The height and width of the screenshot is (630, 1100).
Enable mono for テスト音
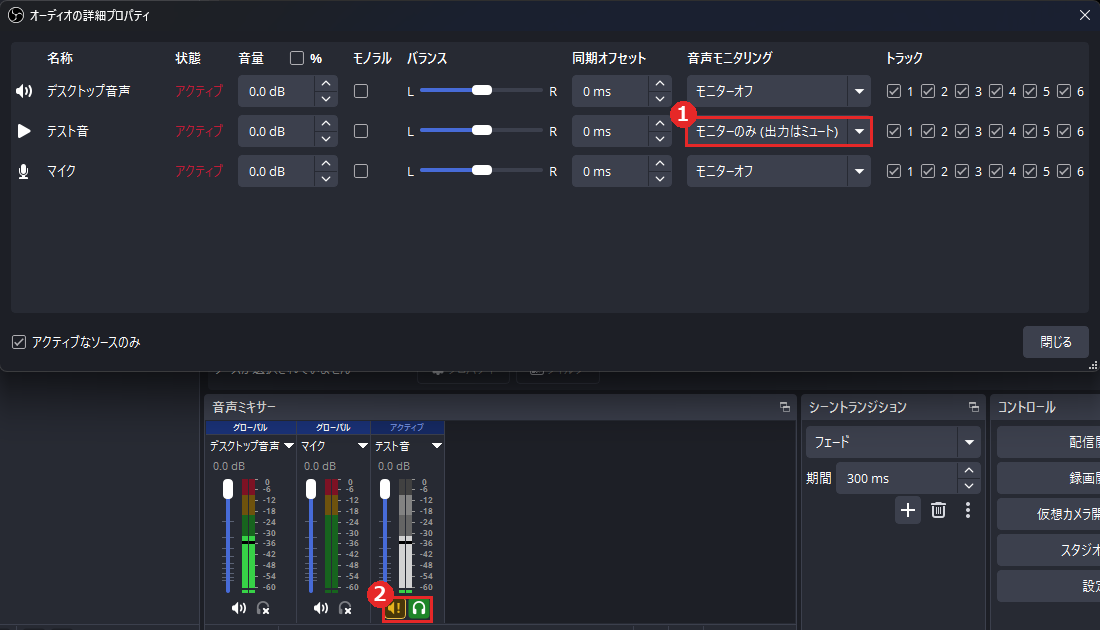click(361, 131)
